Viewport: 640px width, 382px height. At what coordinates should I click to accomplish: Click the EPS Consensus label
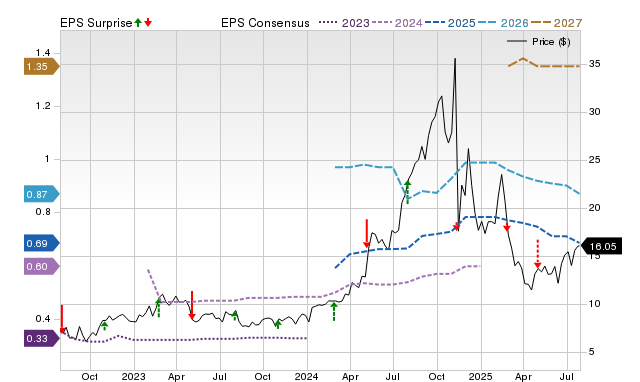tap(265, 23)
